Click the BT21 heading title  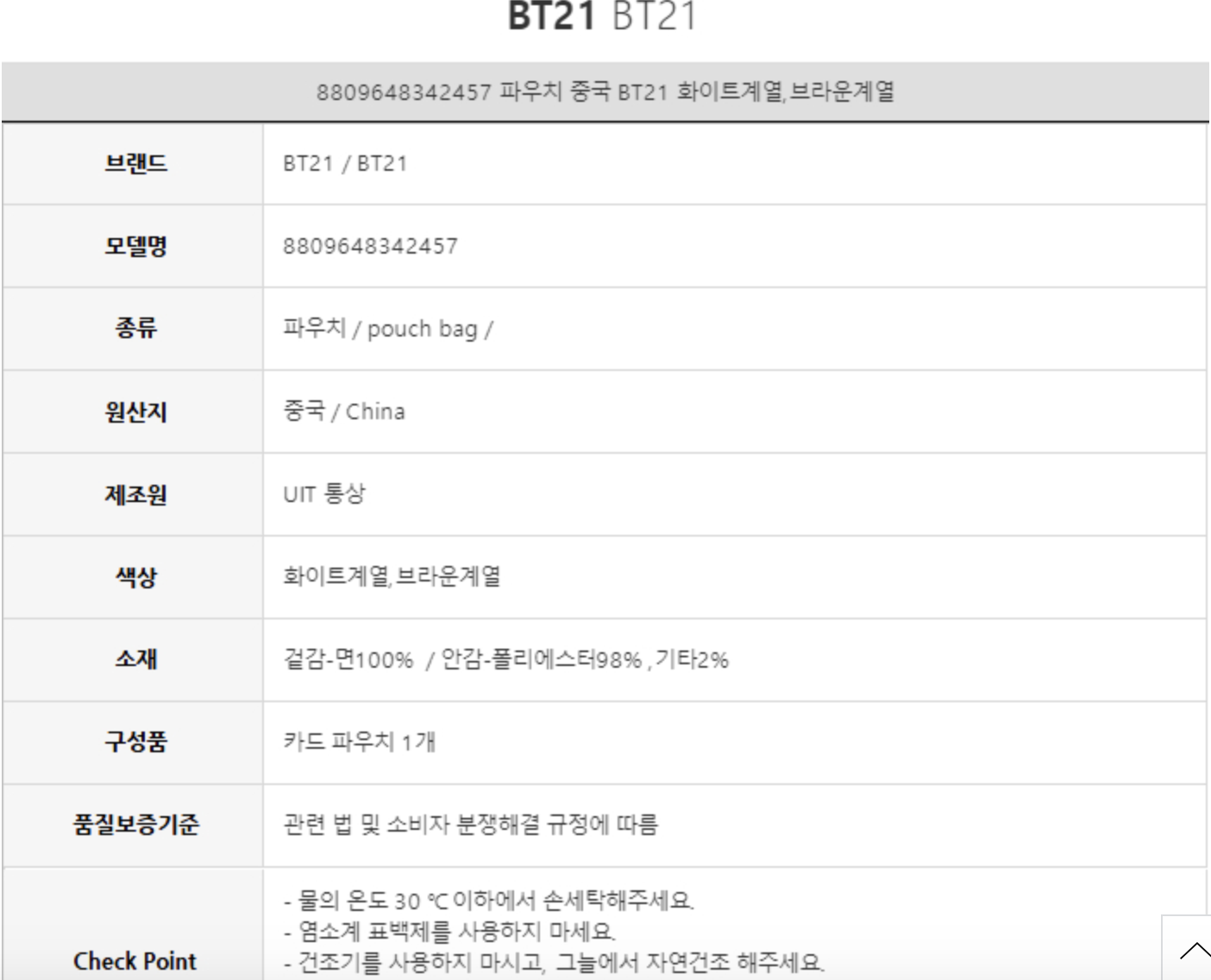click(602, 17)
